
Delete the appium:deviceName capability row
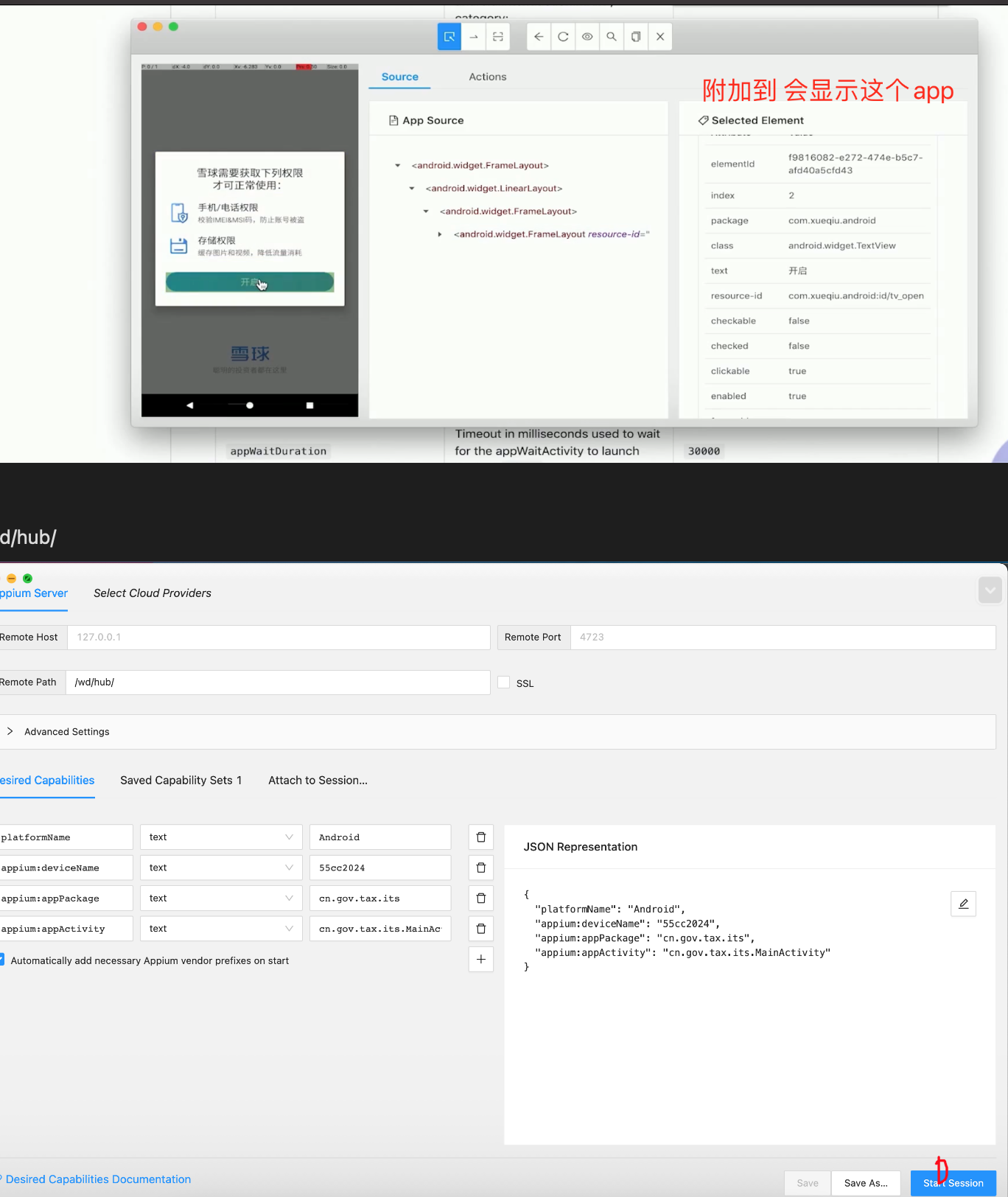coord(481,868)
